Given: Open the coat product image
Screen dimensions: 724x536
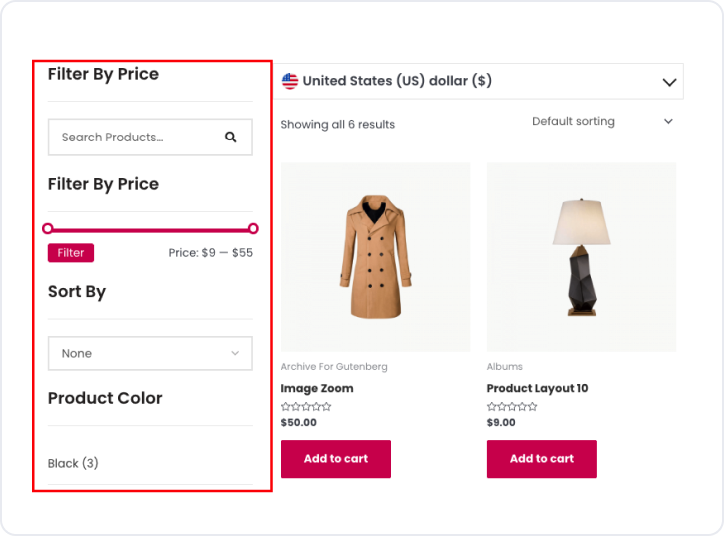Looking at the screenshot, I should (375, 257).
